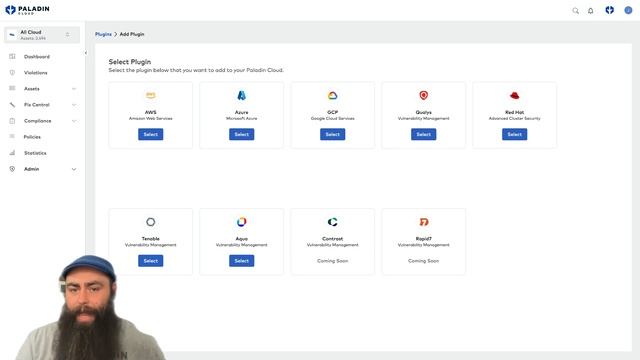Screen dimensions: 640x360
Task: Collapse the sidebar with the arrow handle
Action: (x=86, y=53)
